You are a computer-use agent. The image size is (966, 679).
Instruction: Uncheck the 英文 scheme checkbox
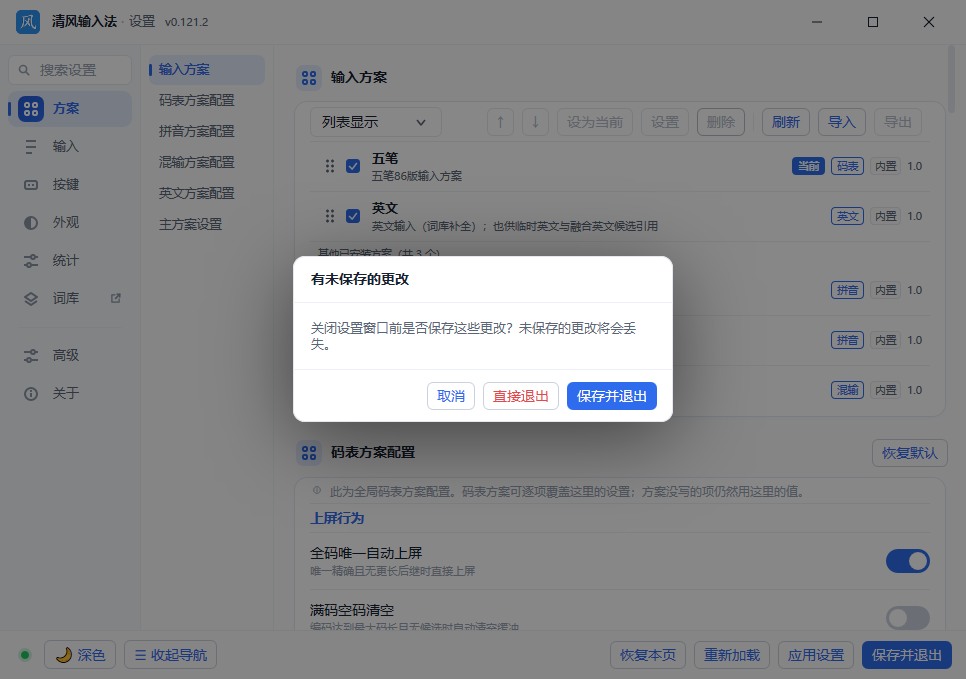coord(353,216)
